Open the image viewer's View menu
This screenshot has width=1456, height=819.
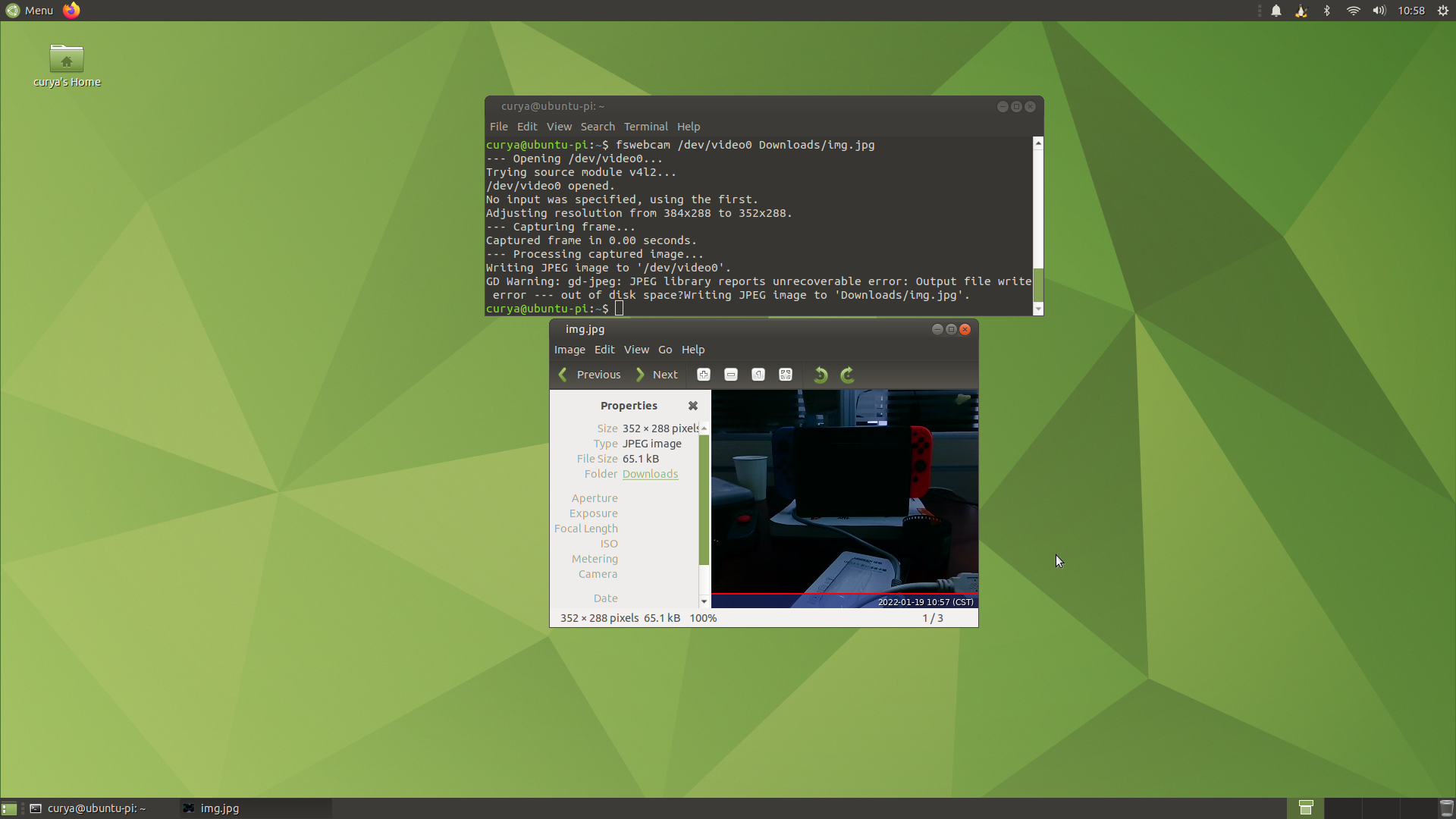(x=636, y=350)
